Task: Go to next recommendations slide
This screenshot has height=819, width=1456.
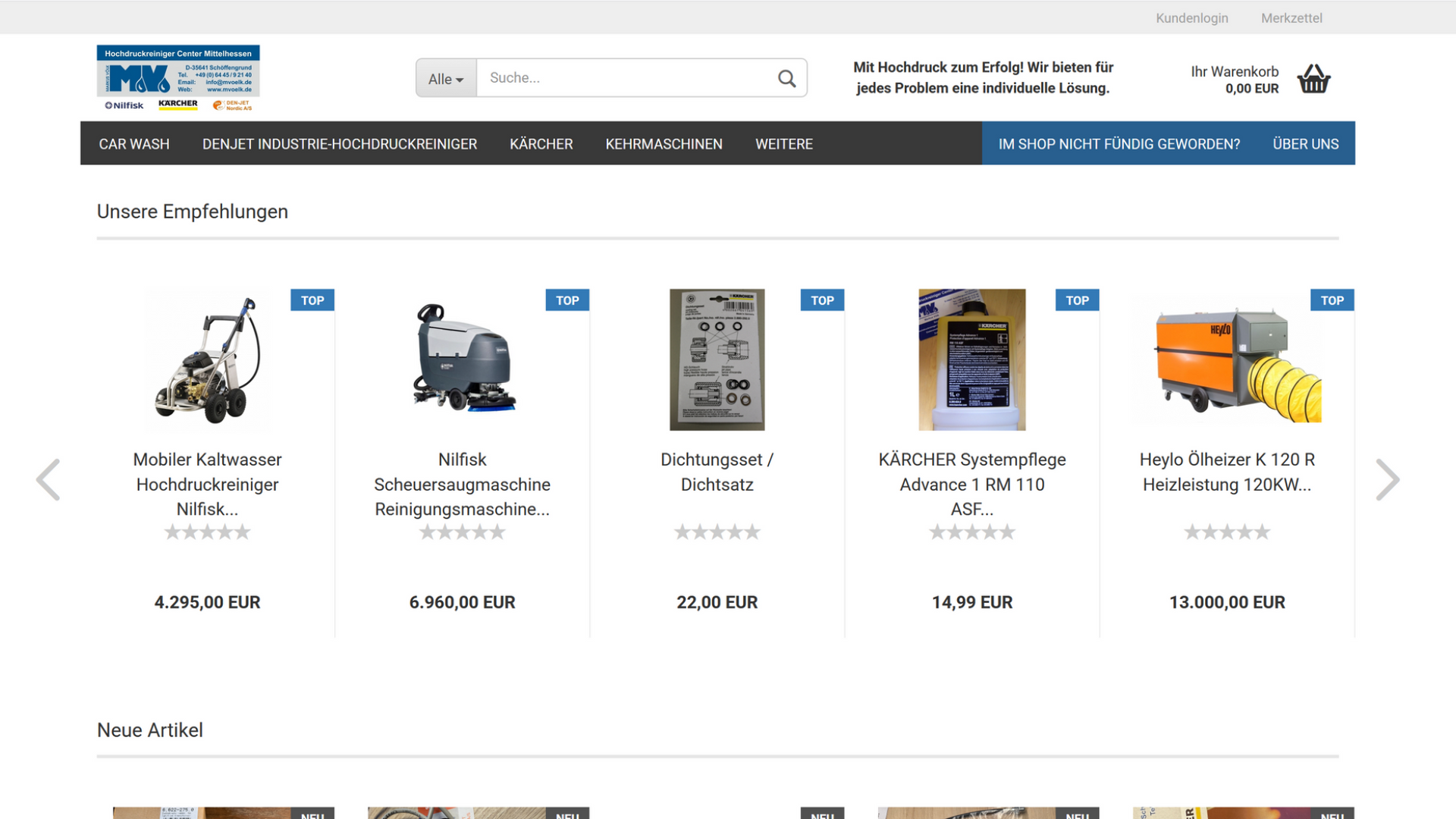Action: (1388, 479)
